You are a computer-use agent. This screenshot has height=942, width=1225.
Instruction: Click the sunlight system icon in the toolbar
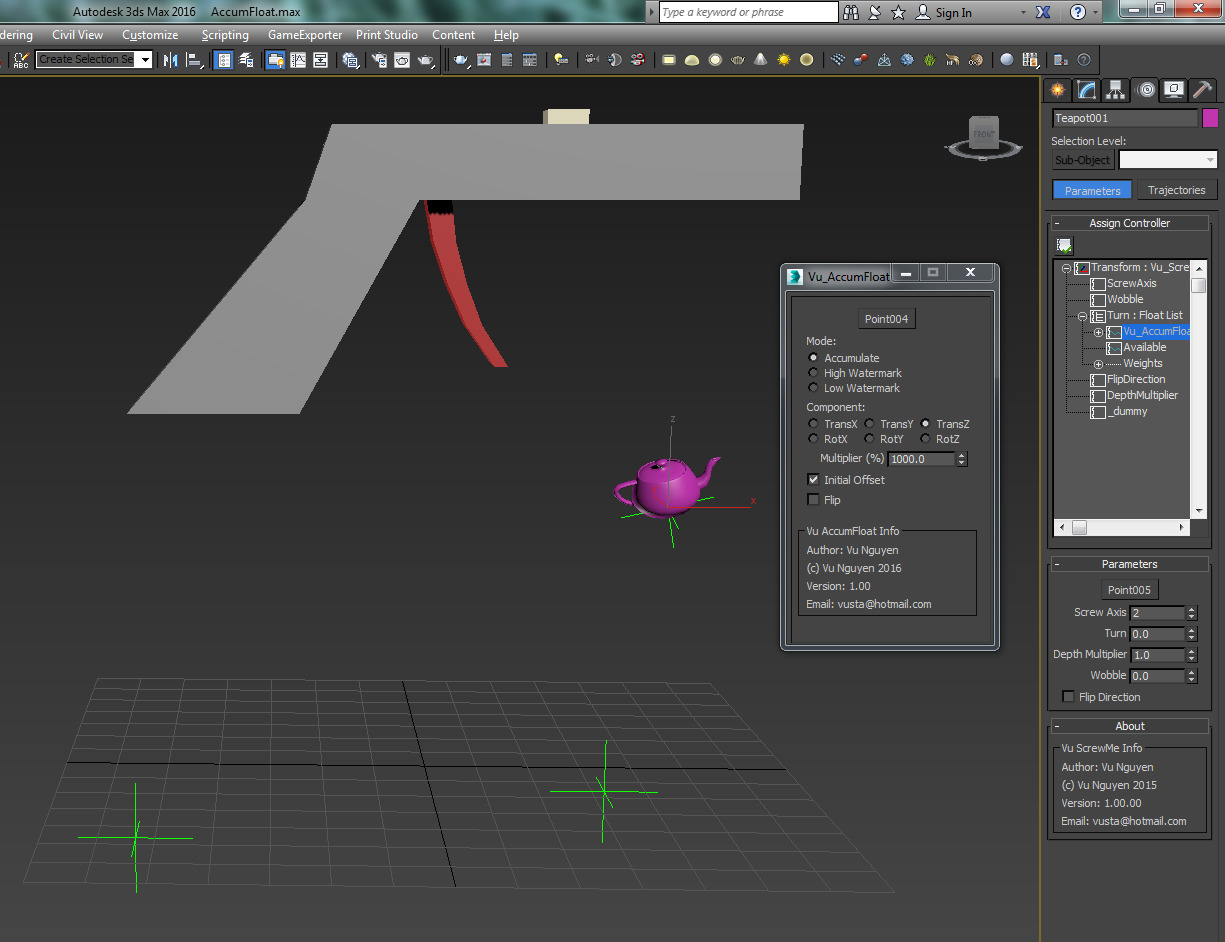[785, 60]
